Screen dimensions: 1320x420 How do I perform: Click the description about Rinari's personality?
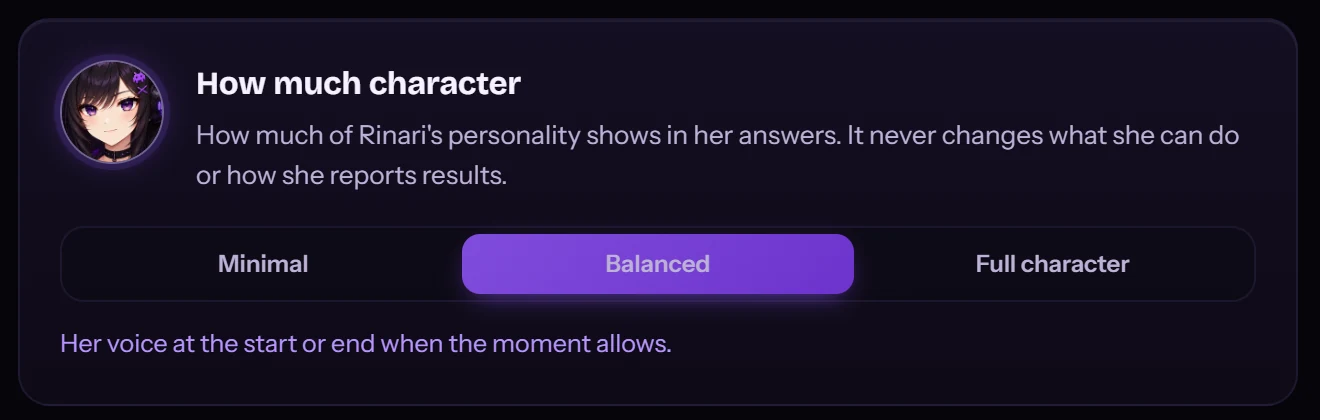(x=717, y=156)
